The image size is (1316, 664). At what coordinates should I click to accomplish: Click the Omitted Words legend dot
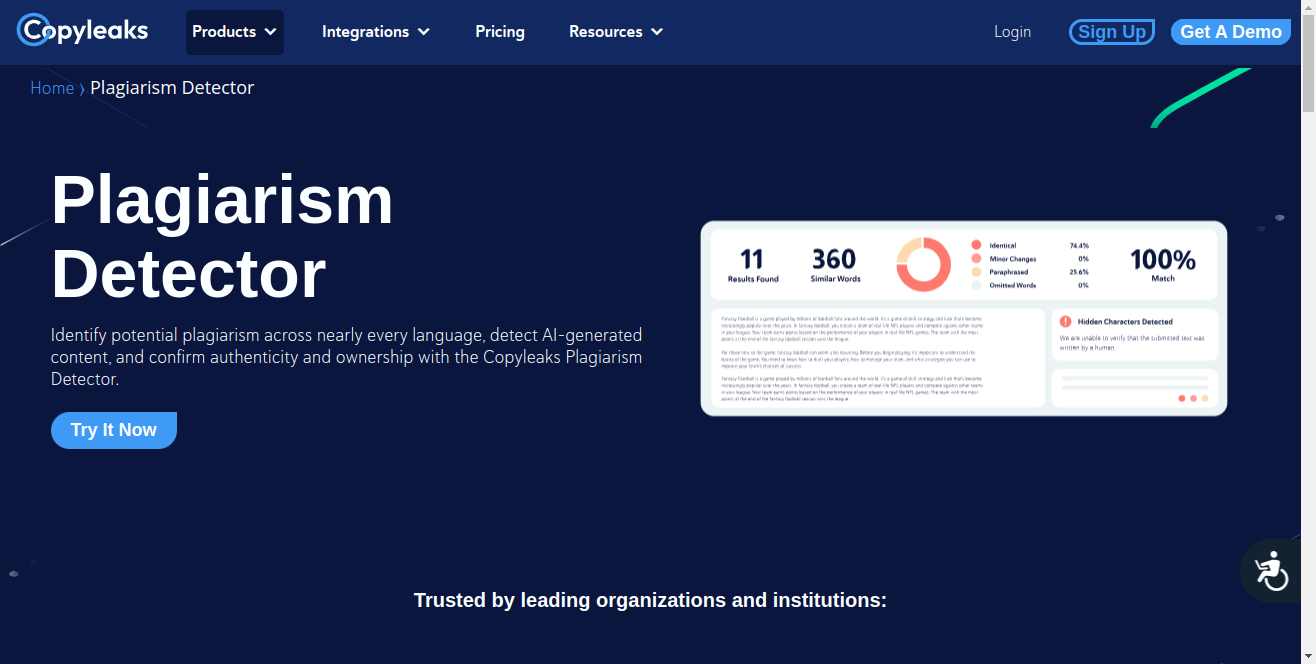coord(976,285)
